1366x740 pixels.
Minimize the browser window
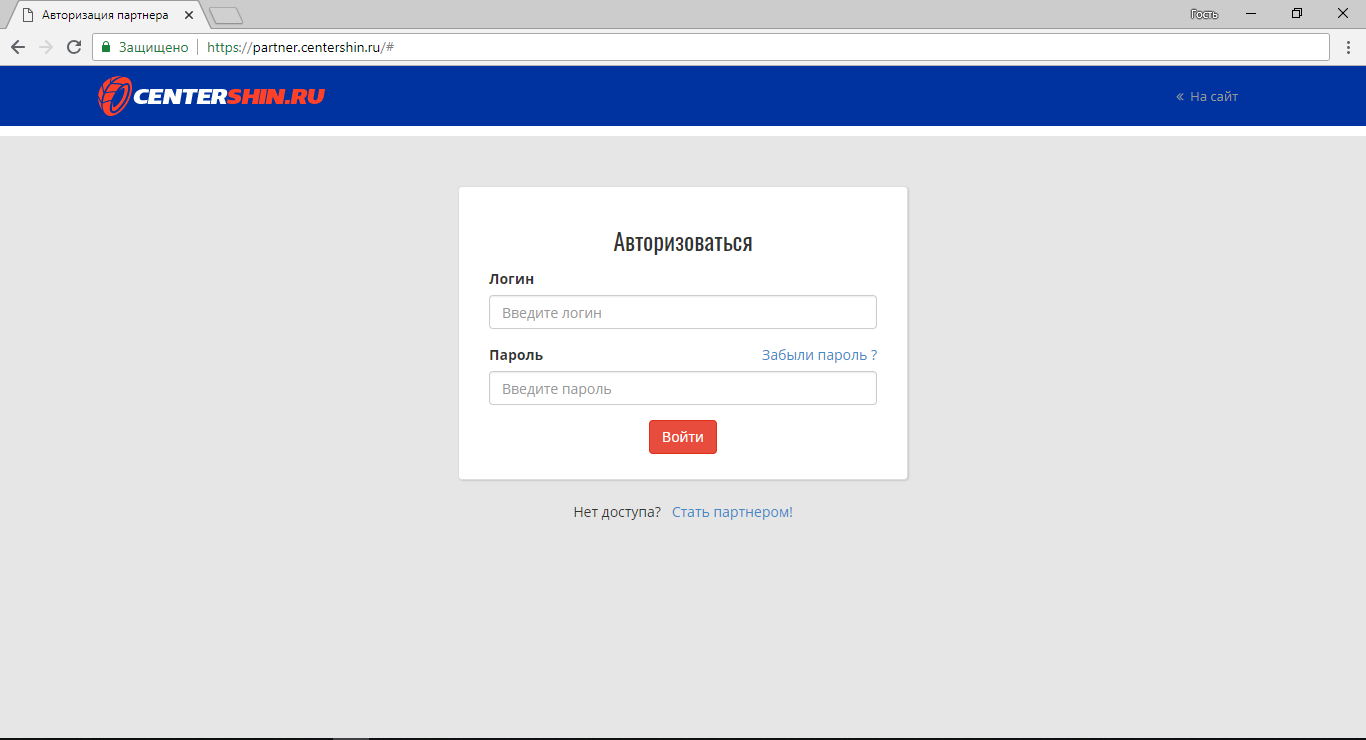(1251, 14)
